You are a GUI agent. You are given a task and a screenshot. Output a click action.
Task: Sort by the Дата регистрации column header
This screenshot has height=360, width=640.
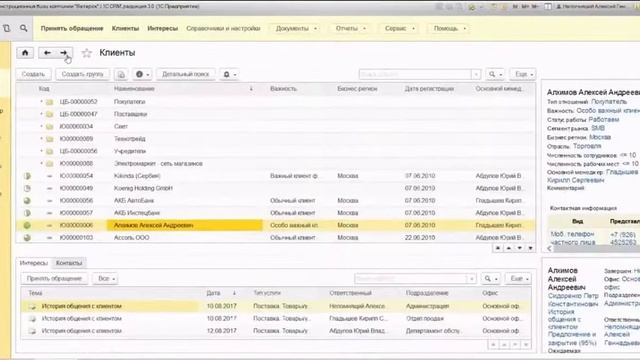click(x=429, y=89)
